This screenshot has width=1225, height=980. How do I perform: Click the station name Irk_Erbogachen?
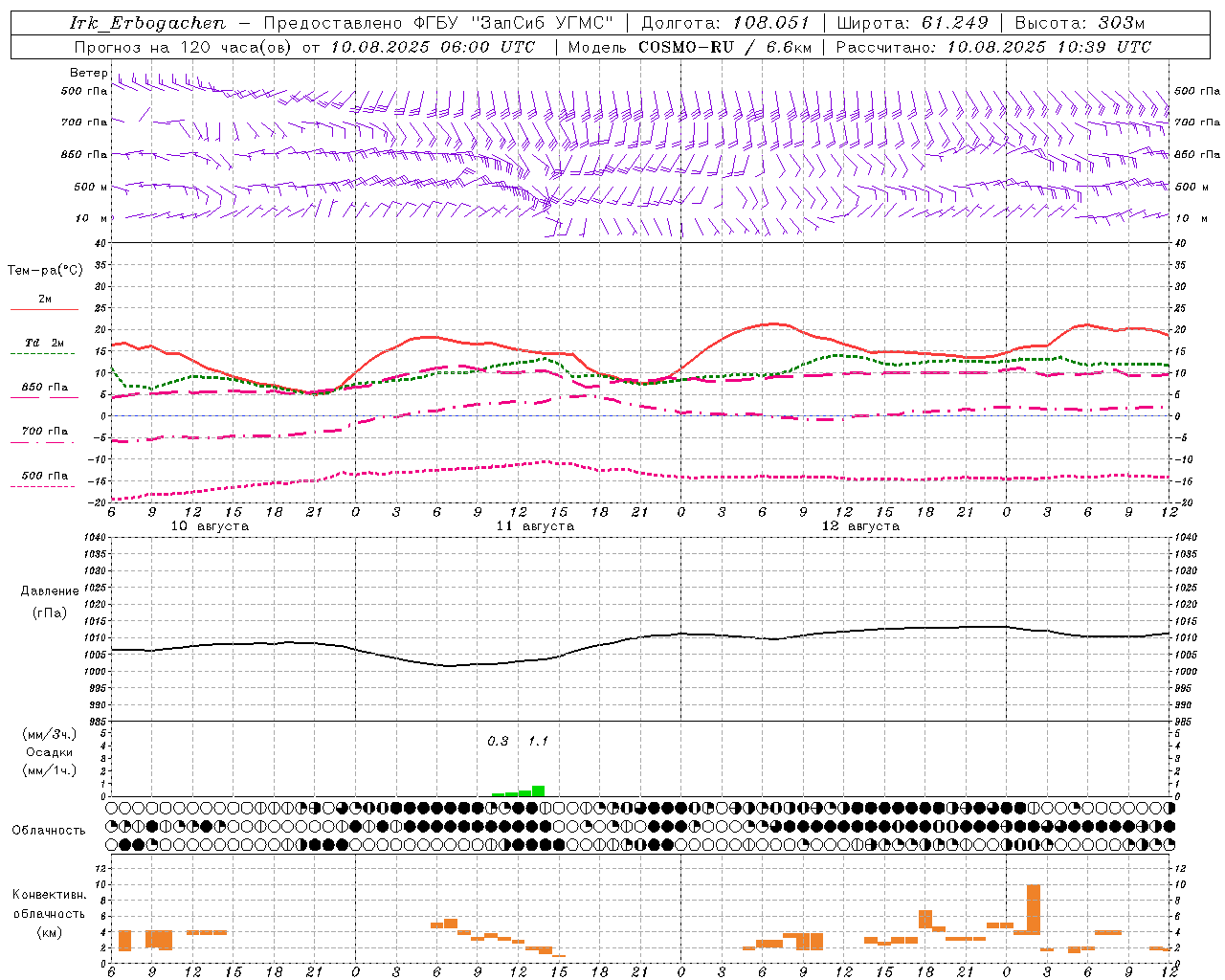147,23
